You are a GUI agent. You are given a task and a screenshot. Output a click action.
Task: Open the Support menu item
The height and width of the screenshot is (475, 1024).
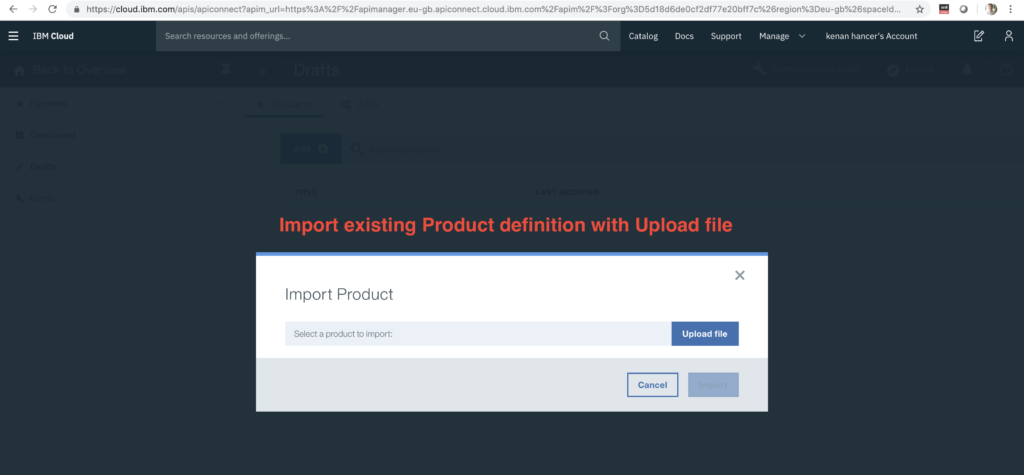point(726,36)
